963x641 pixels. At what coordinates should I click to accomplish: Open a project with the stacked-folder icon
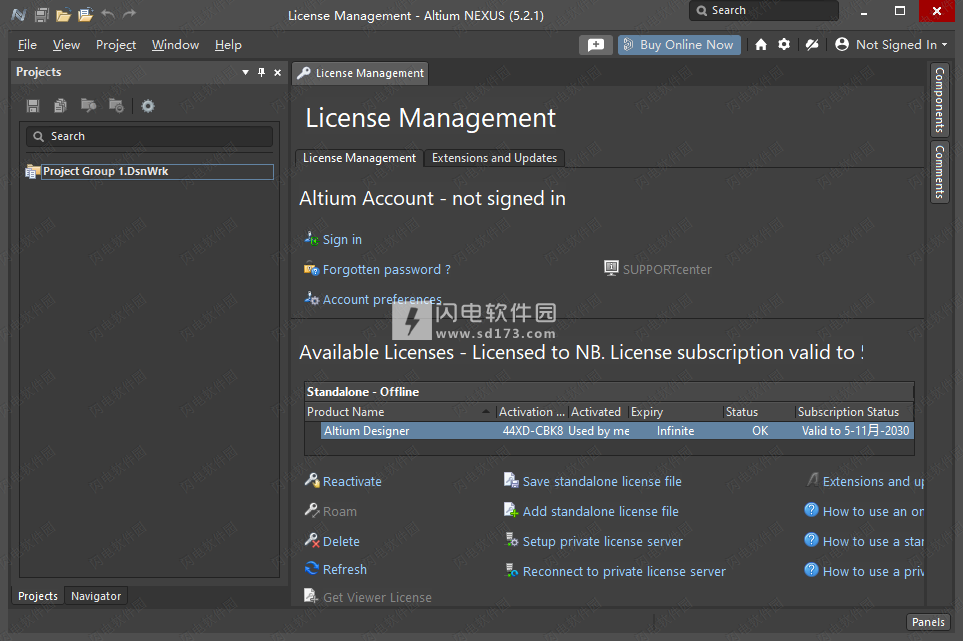tap(85, 15)
